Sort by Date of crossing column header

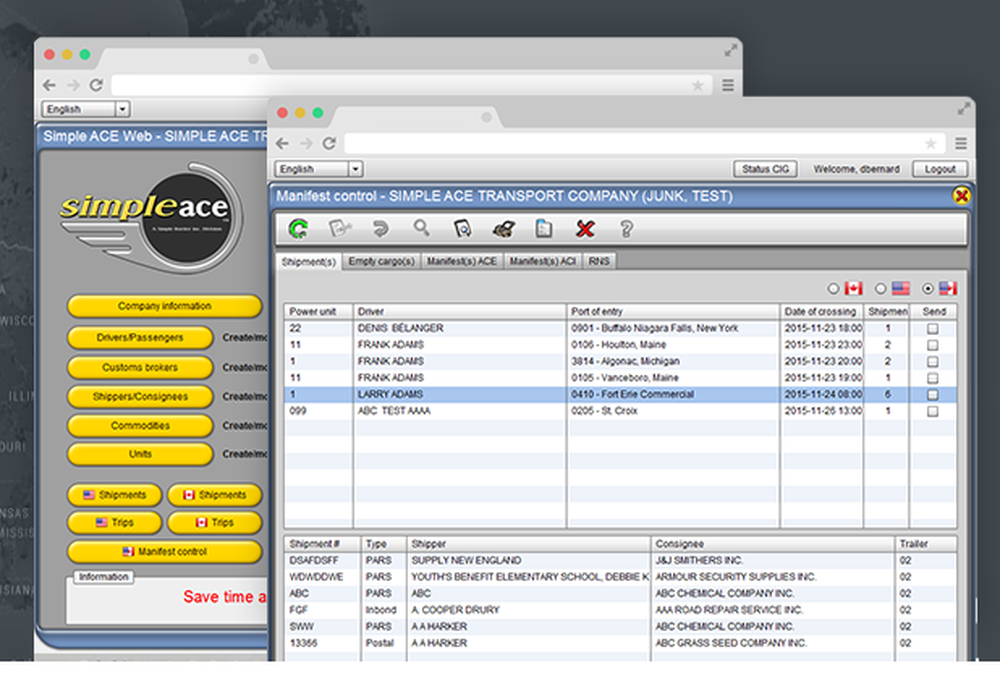tap(821, 311)
